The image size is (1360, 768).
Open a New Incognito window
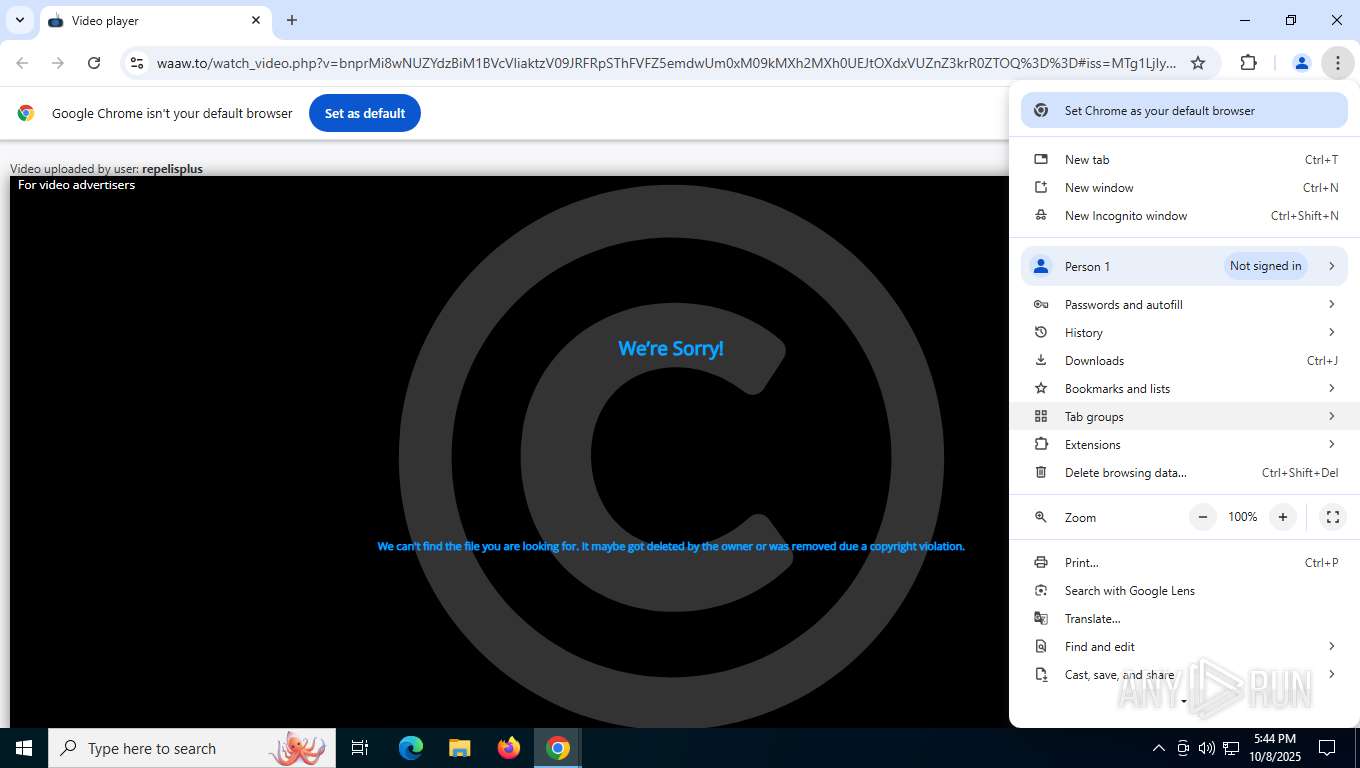pyautogui.click(x=1184, y=216)
